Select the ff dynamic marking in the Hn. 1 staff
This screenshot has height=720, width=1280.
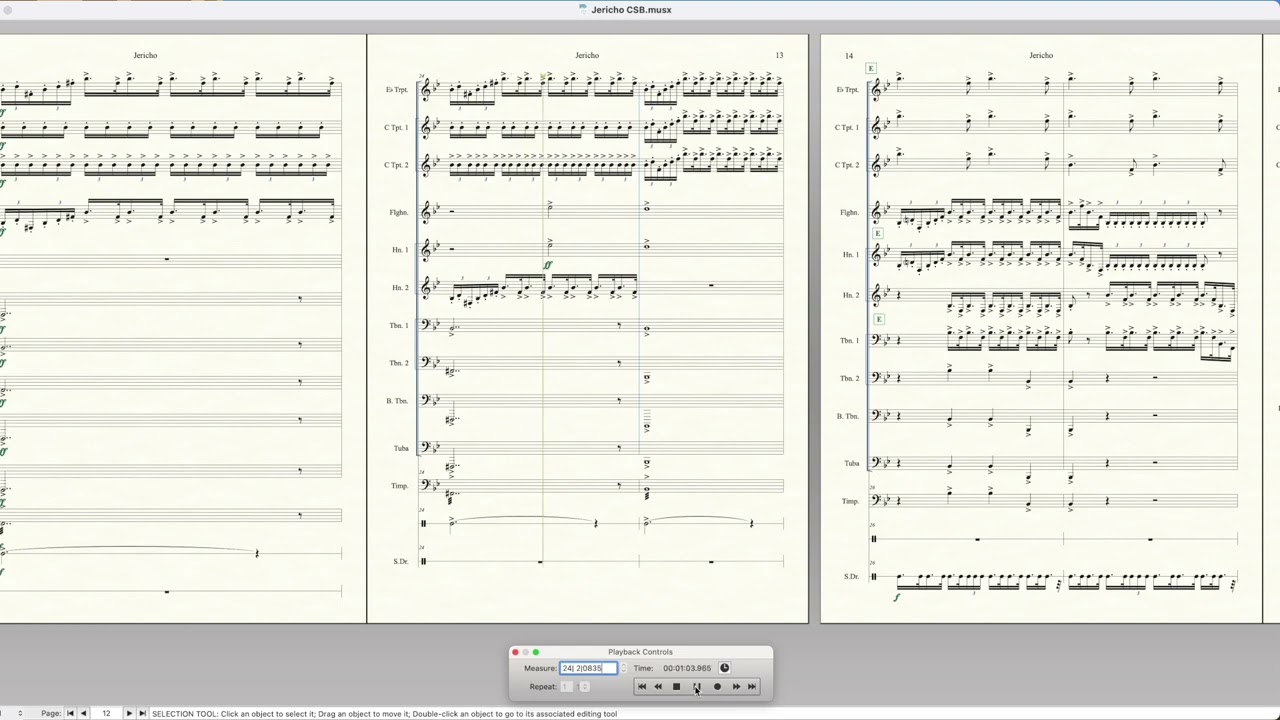coord(548,265)
